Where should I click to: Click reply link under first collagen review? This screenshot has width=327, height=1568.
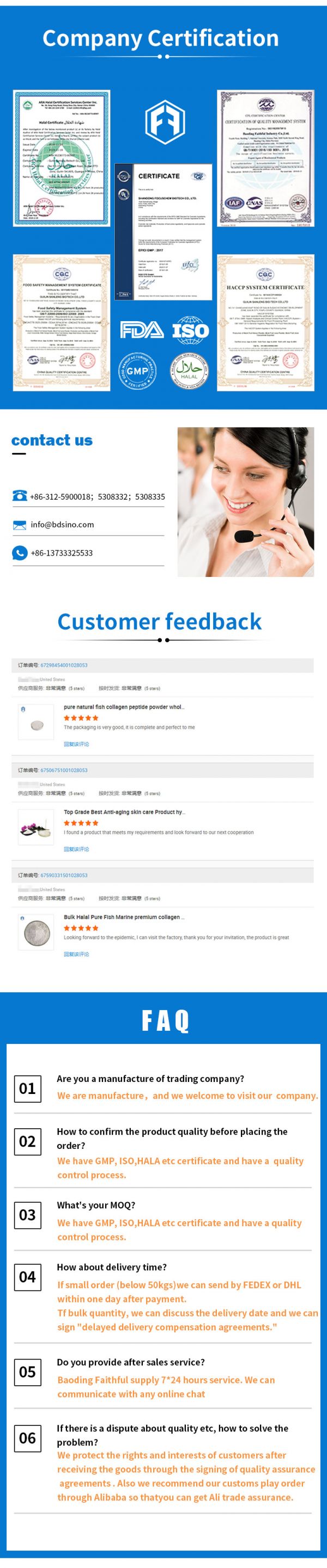point(76,744)
